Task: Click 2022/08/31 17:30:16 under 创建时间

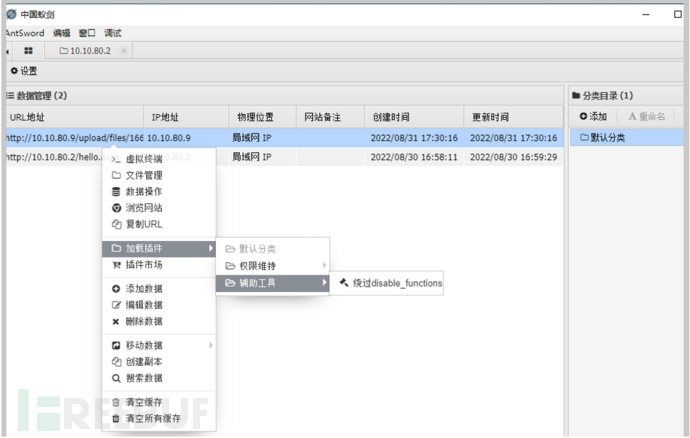Action: [414, 138]
